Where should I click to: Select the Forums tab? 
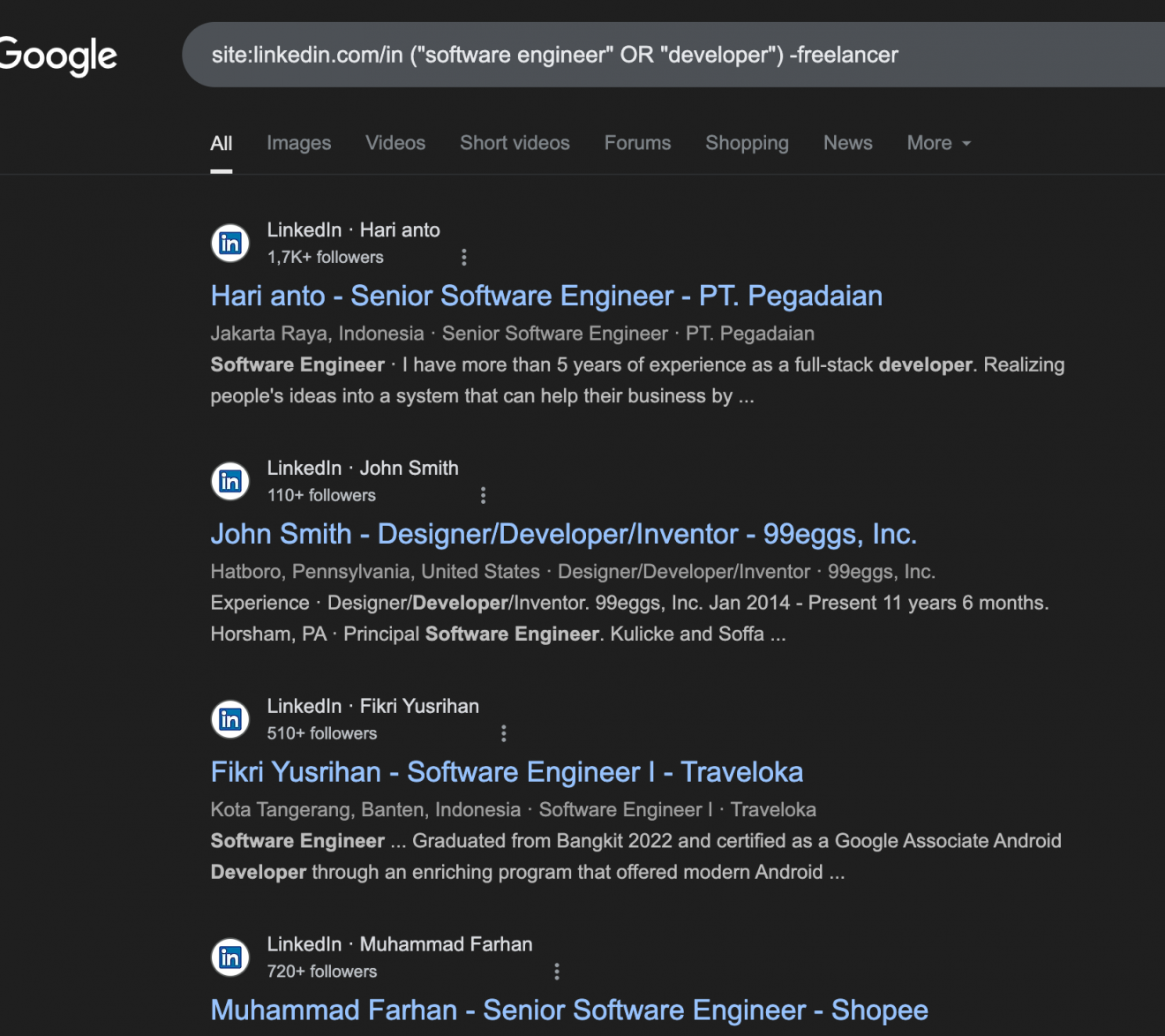(637, 142)
